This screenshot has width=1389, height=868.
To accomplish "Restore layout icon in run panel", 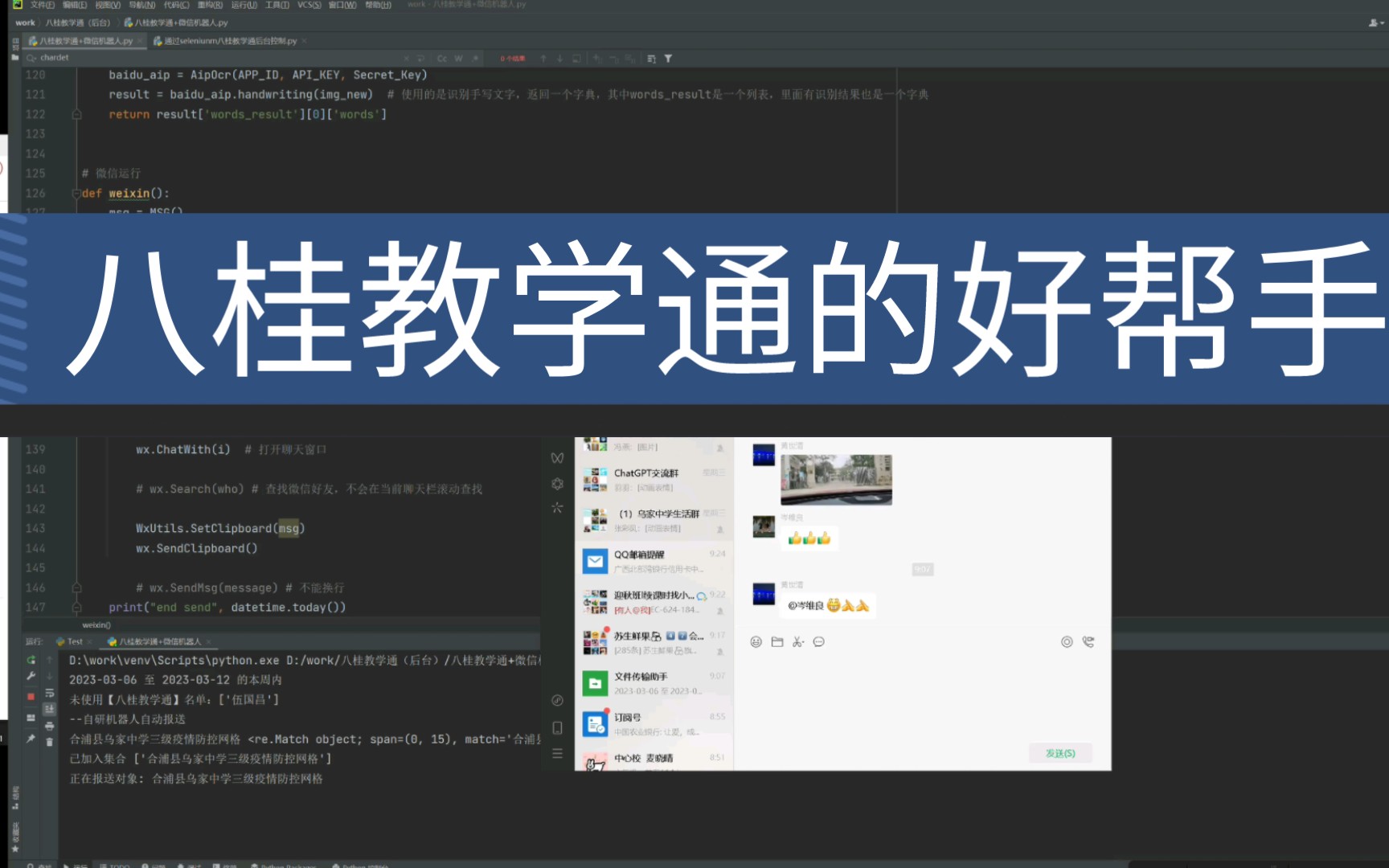I will (x=31, y=717).
